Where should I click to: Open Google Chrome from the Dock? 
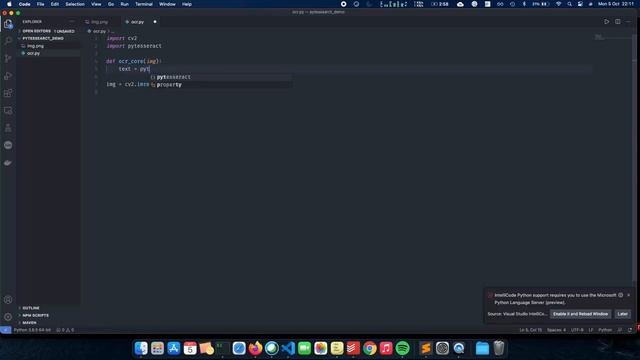[x=370, y=348]
